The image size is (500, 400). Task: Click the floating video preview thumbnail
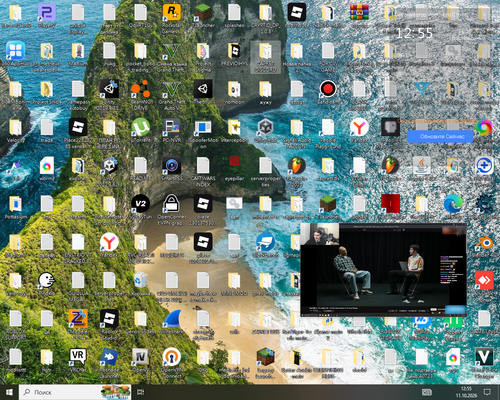click(383, 270)
